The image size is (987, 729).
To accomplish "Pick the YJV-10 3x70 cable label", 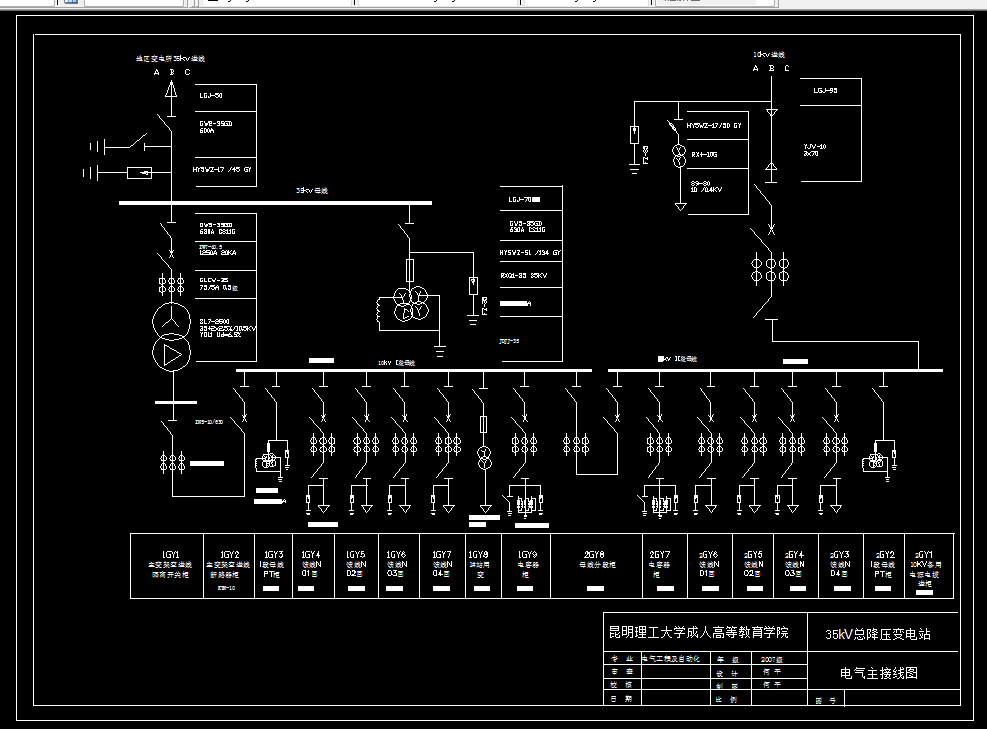I will pos(815,150).
